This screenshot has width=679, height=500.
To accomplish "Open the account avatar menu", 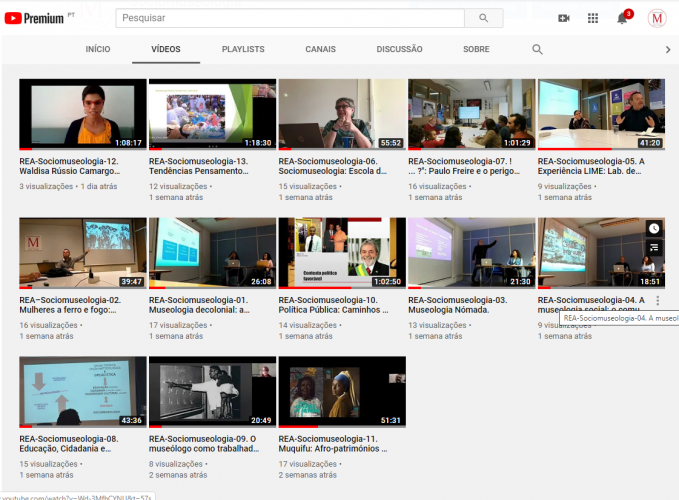I will click(x=657, y=18).
